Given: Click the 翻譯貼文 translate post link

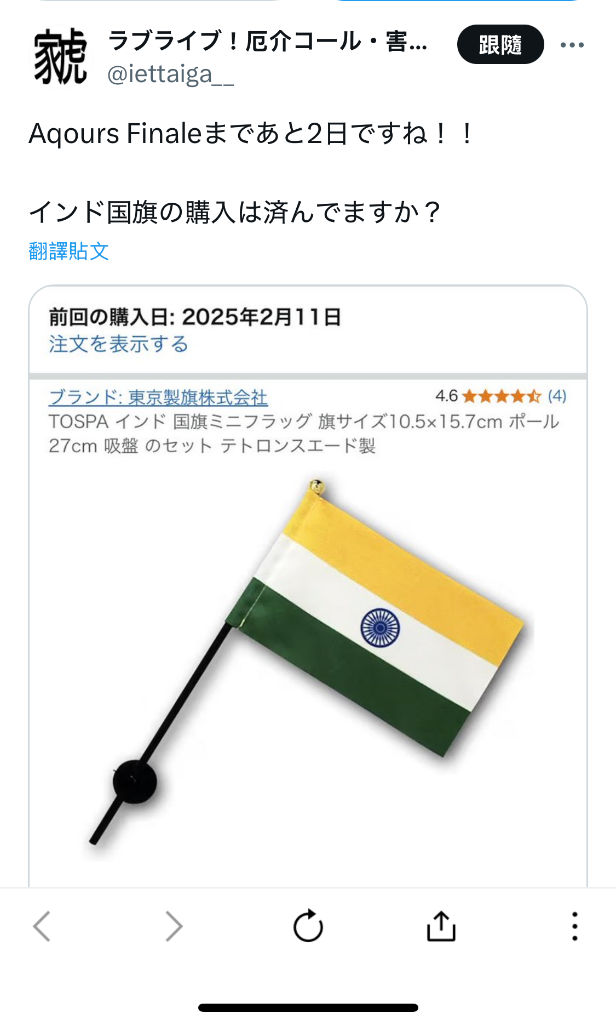Looking at the screenshot, I should tap(69, 251).
